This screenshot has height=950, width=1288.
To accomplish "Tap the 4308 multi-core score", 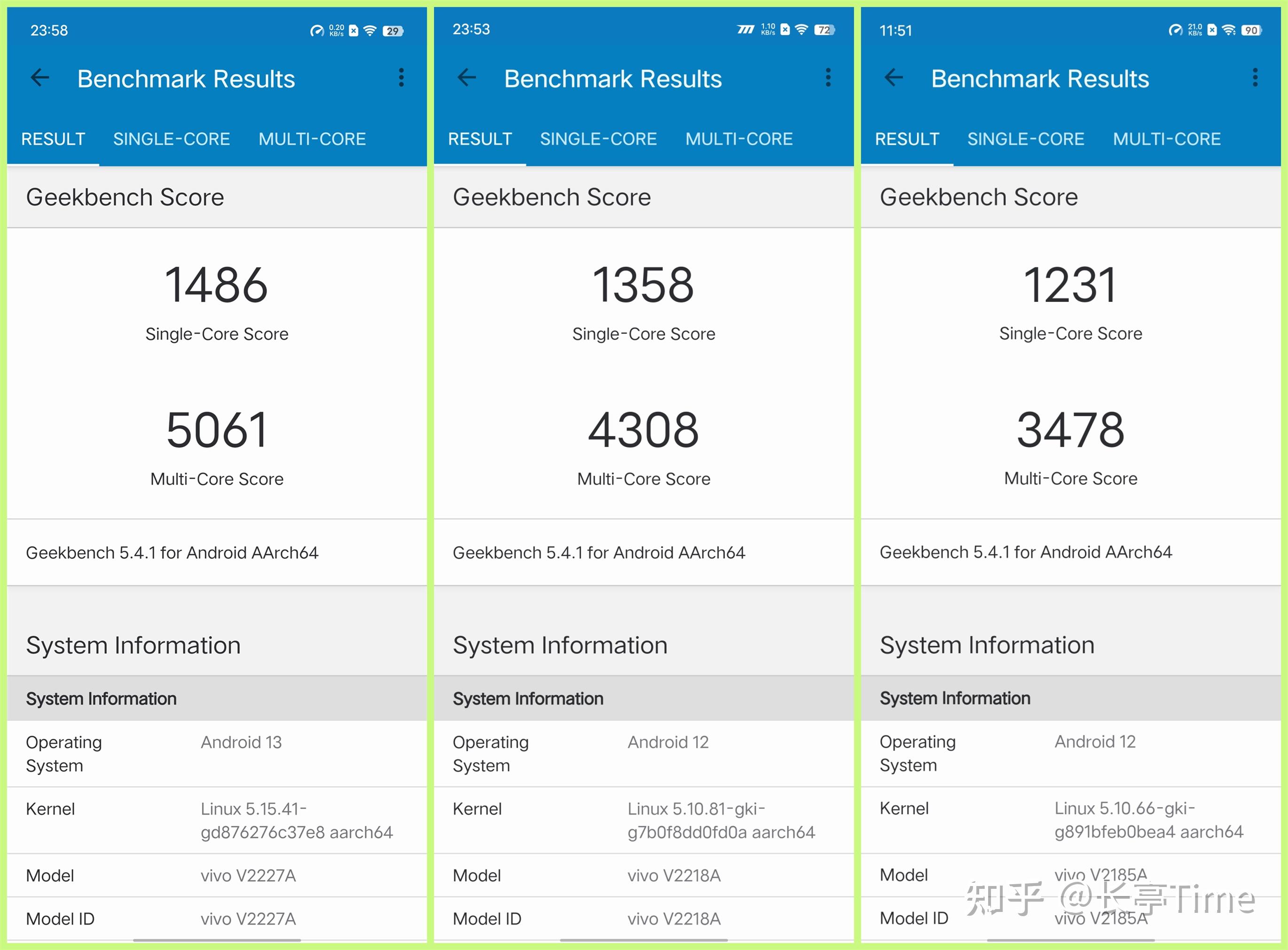I will pyautogui.click(x=643, y=430).
